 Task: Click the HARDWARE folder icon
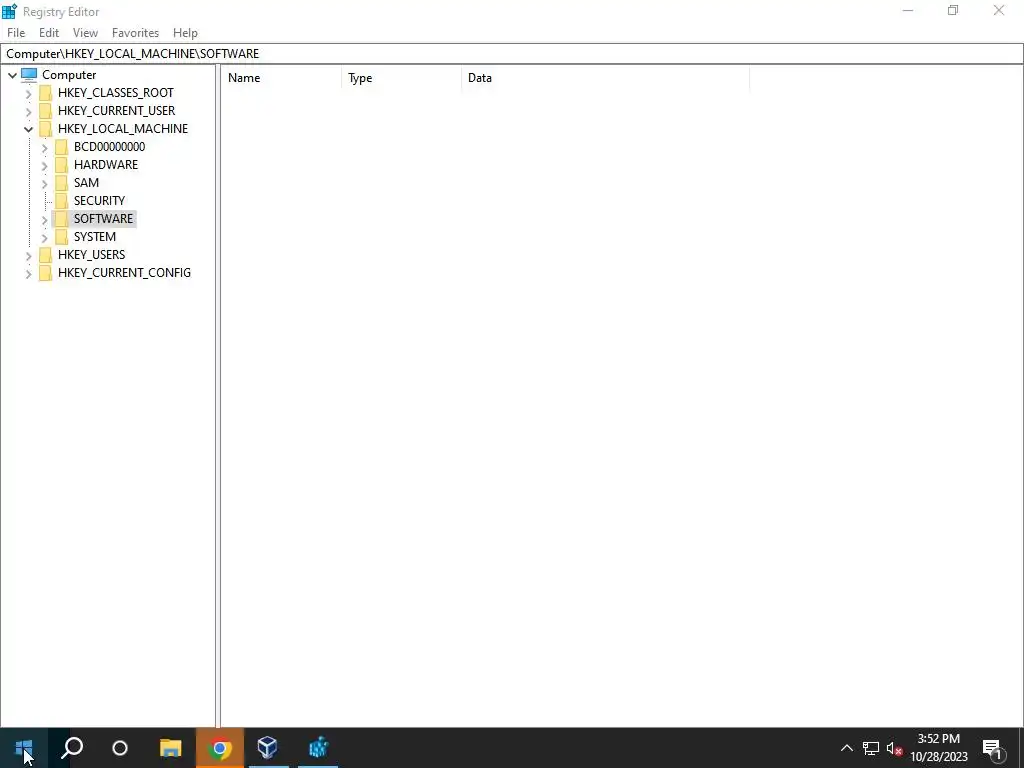click(61, 165)
